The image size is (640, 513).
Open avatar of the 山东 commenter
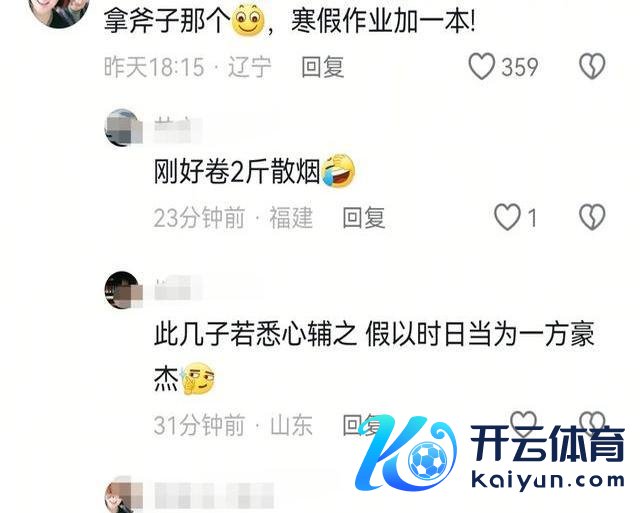(123, 290)
